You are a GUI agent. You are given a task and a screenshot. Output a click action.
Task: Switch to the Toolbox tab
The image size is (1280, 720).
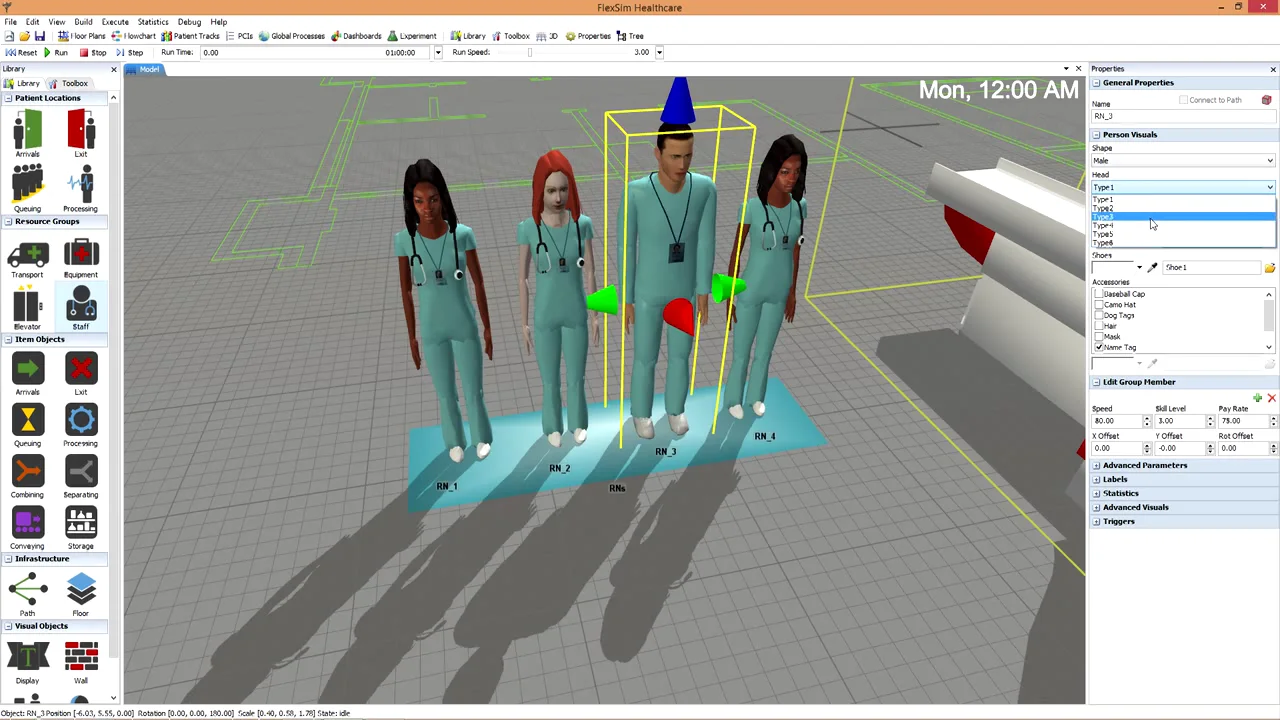pos(69,83)
